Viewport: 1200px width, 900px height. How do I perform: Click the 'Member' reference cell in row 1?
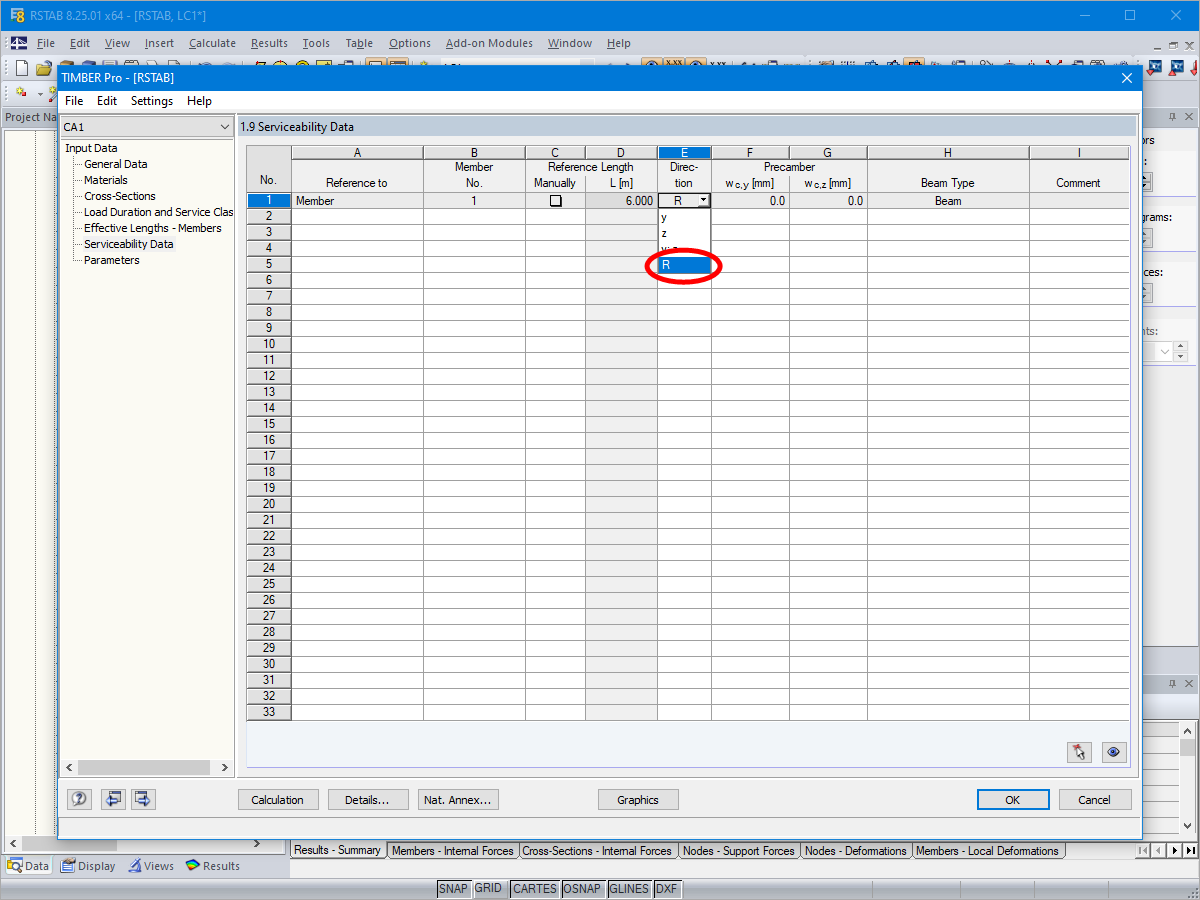coord(357,201)
